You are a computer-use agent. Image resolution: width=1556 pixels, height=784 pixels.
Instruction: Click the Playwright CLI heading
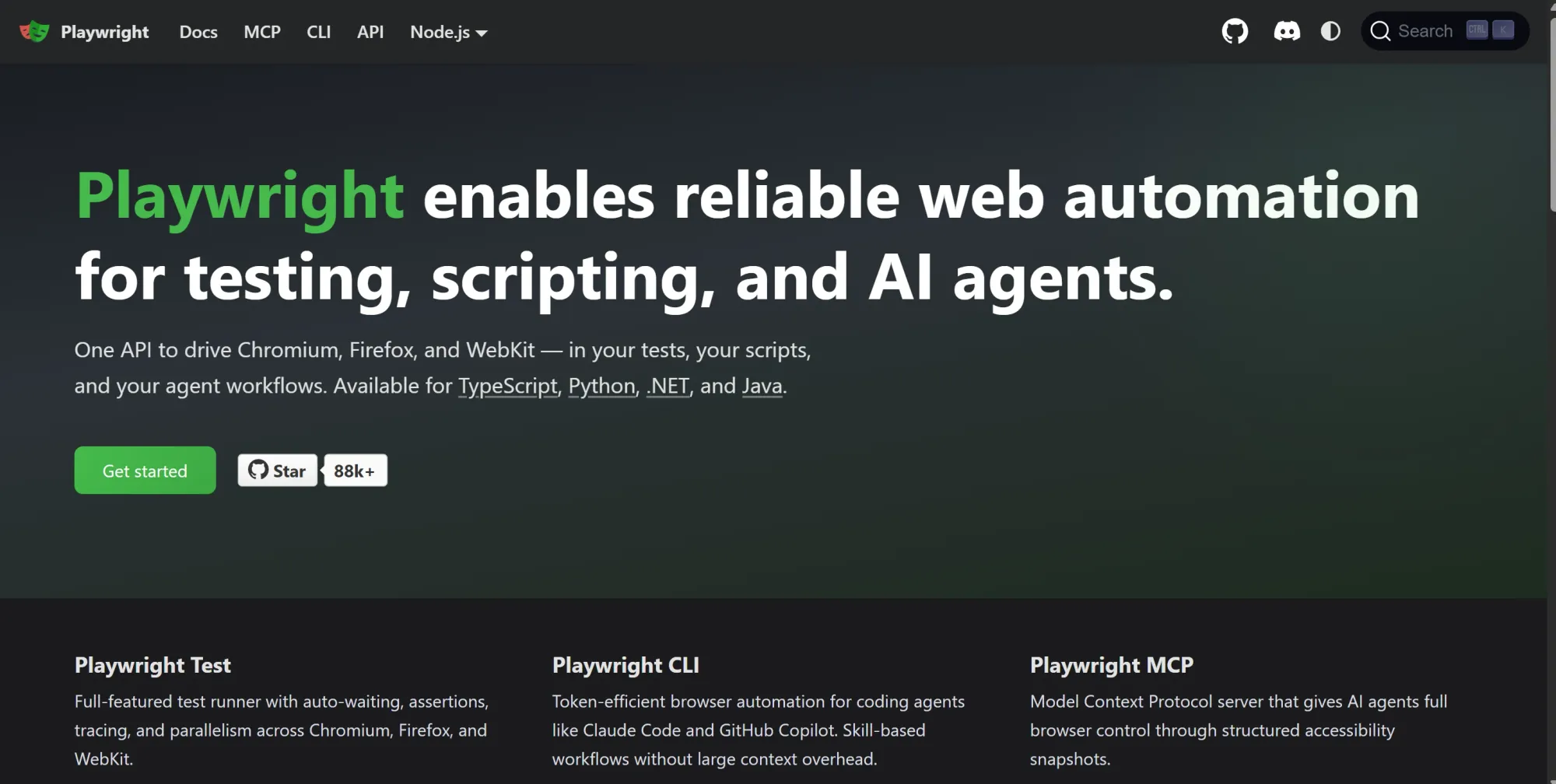[626, 665]
